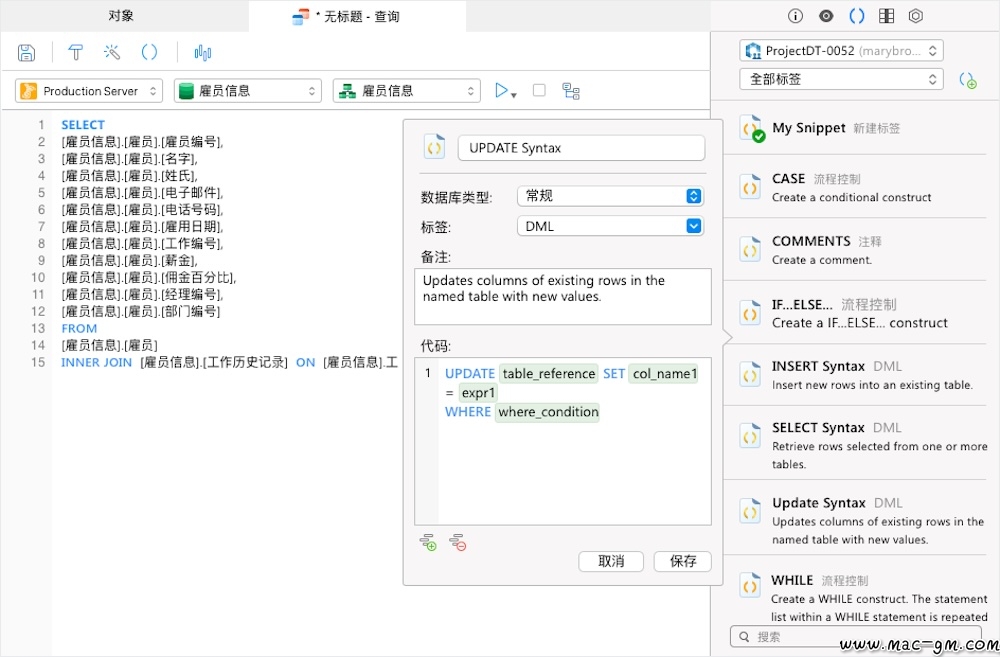Image resolution: width=1000 pixels, height=657 pixels.
Task: Click the expr1 placeholder in code
Action: pos(478,393)
